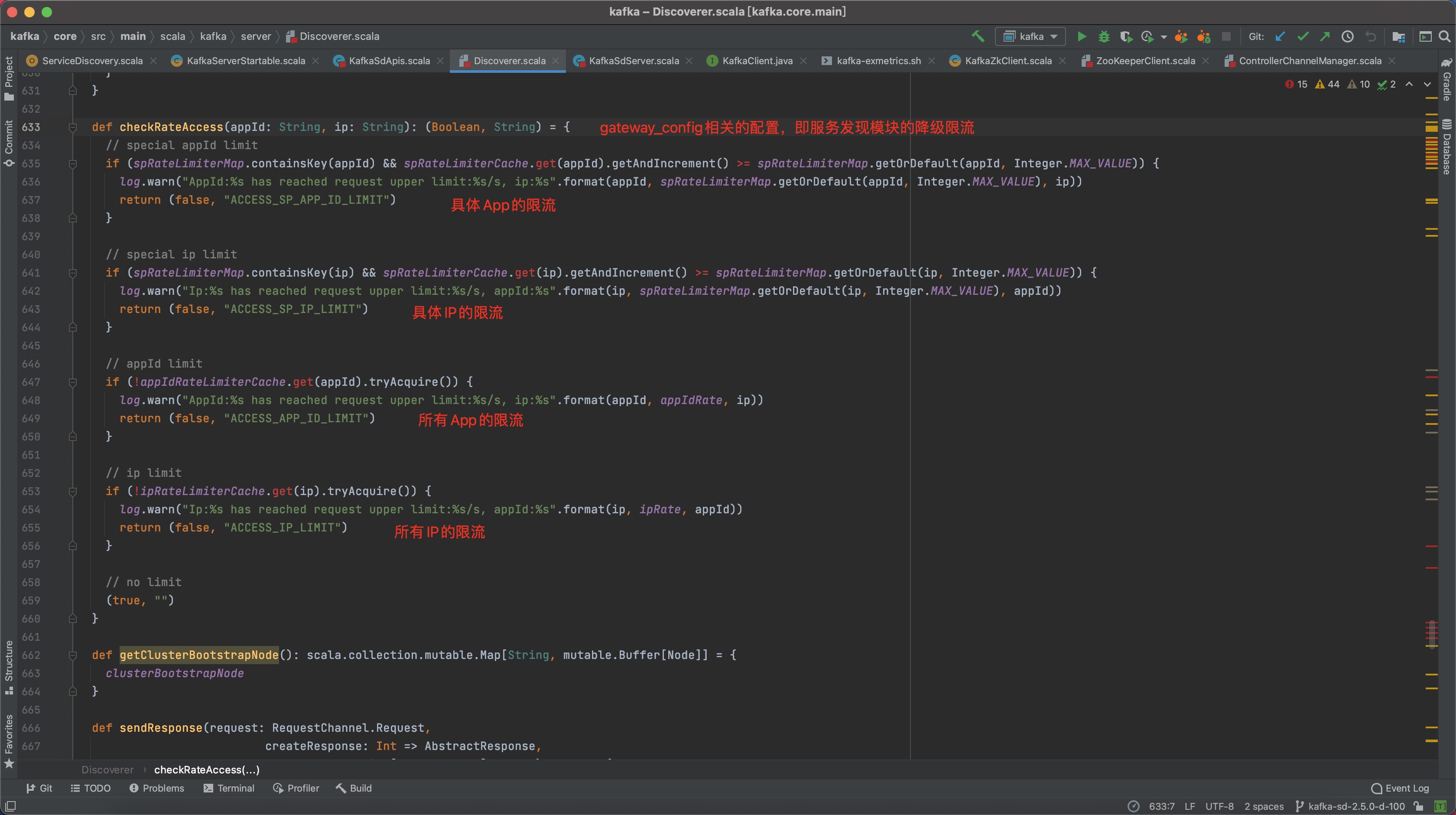
Task: Click Git push arrow icon
Action: click(x=1325, y=37)
